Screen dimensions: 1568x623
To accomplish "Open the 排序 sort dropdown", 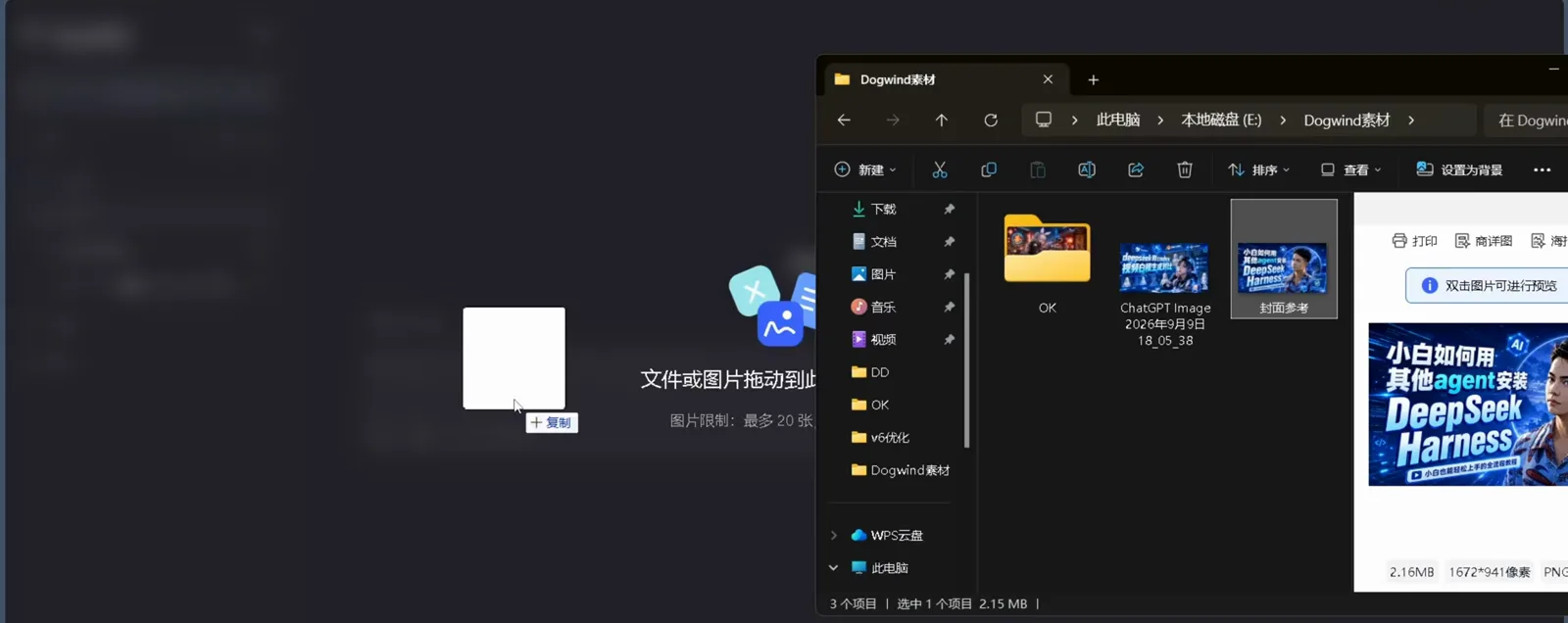I will pos(1259,169).
